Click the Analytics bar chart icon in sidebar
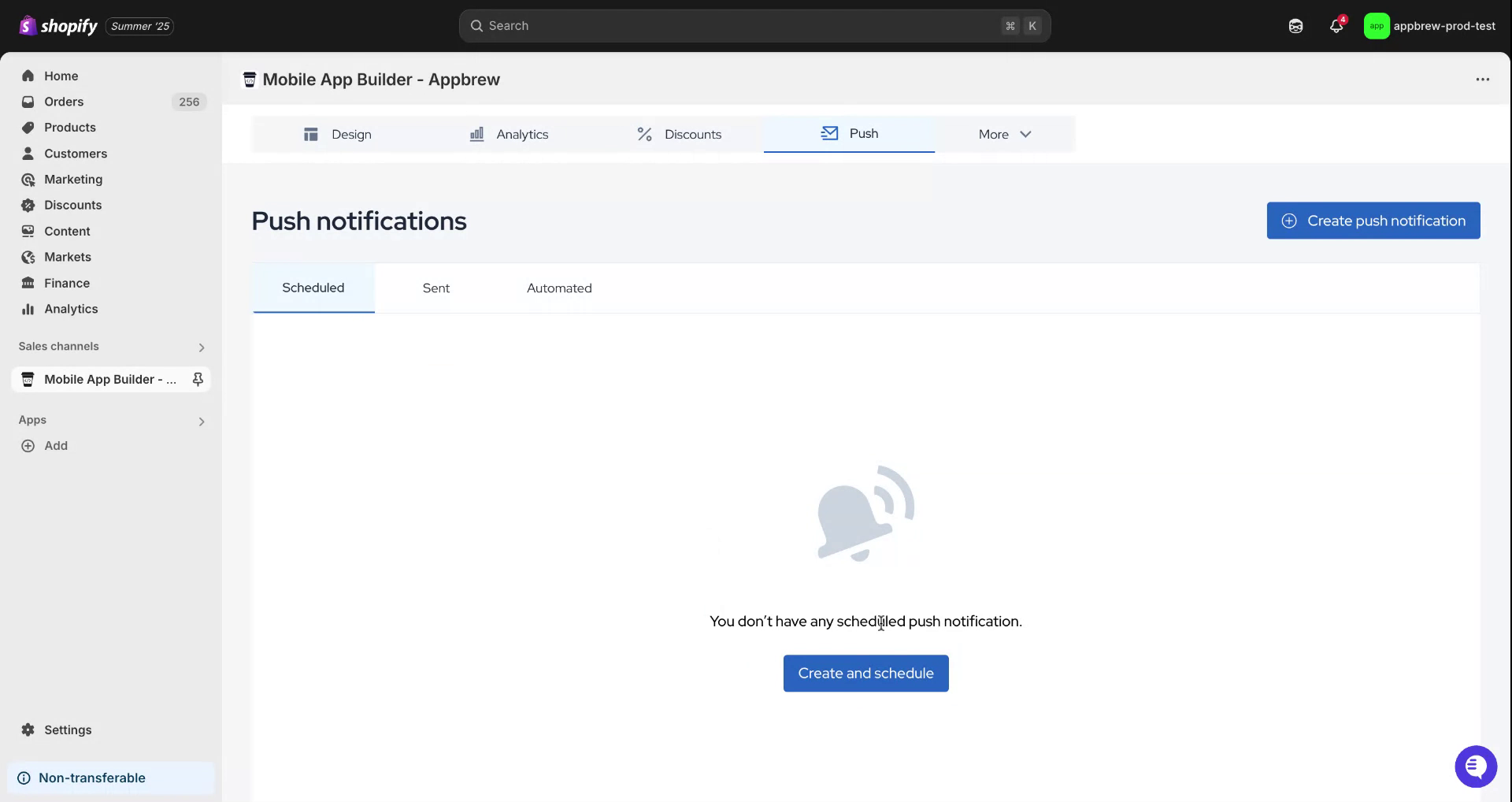 [28, 309]
